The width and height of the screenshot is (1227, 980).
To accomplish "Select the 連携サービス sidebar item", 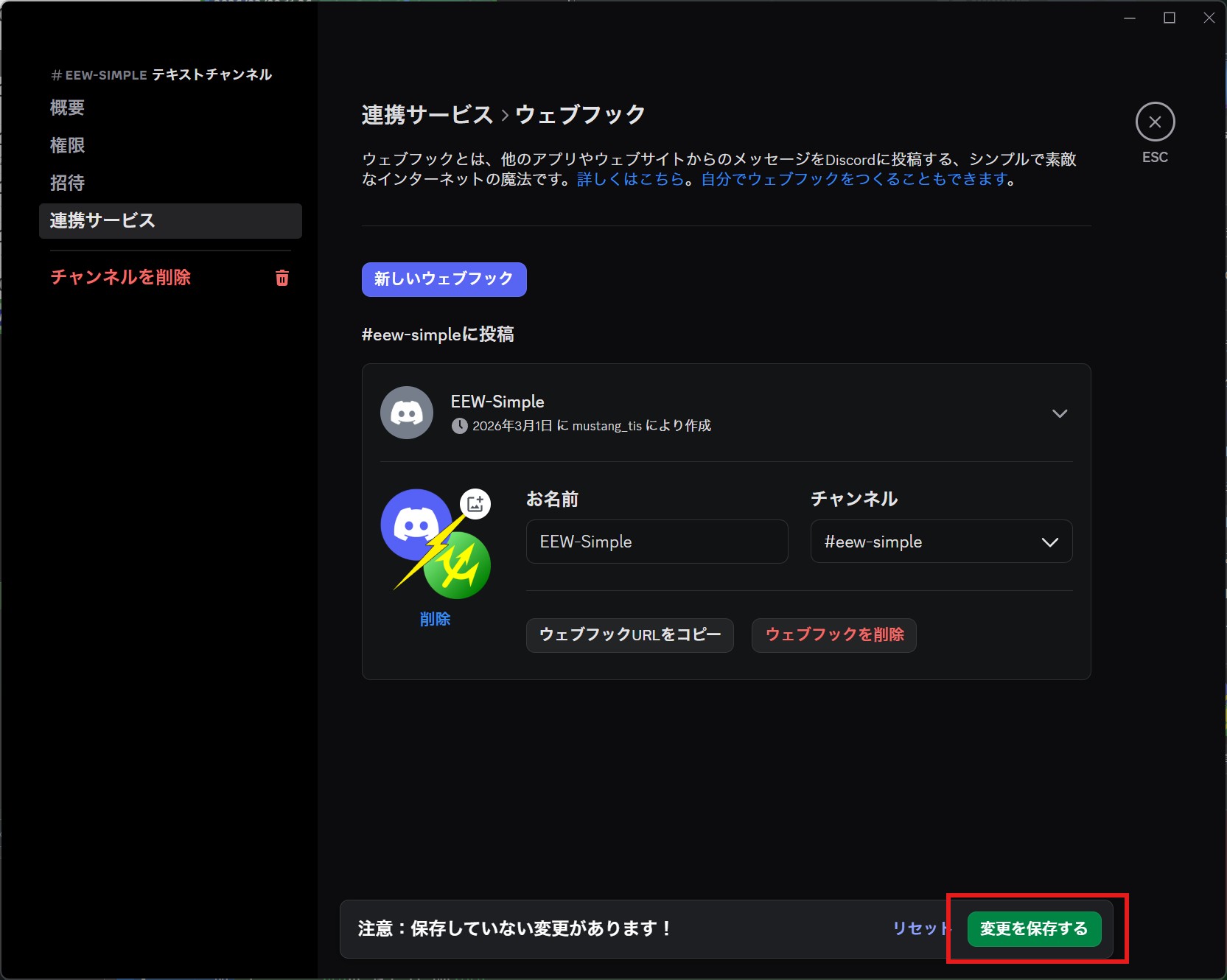I will point(101,220).
